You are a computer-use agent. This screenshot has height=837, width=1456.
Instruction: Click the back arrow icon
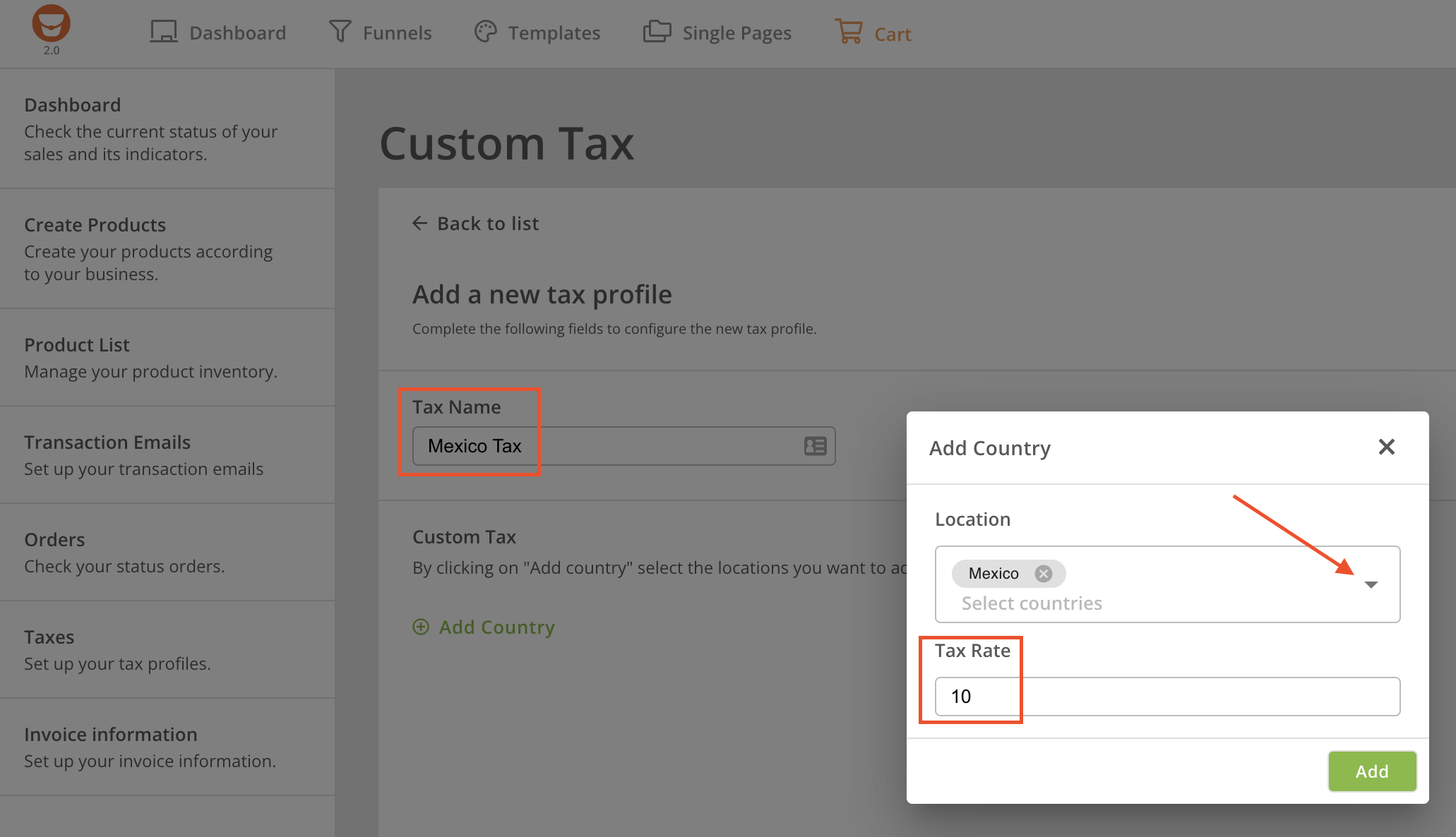point(420,224)
